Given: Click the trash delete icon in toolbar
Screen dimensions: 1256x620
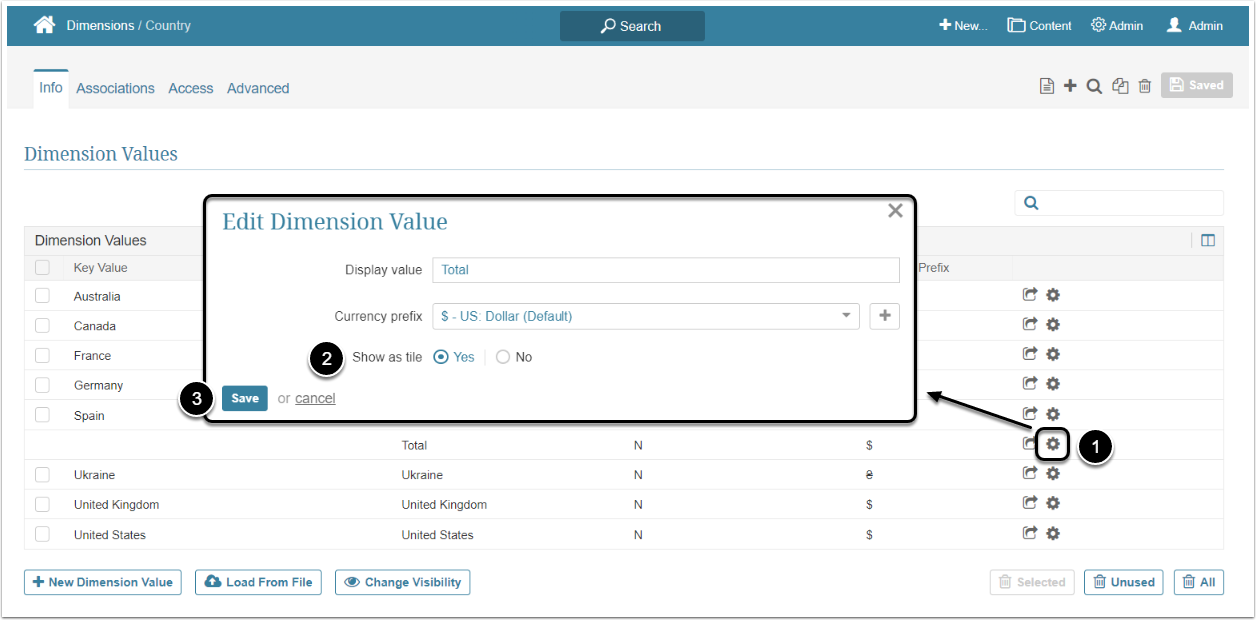Looking at the screenshot, I should point(1145,86).
